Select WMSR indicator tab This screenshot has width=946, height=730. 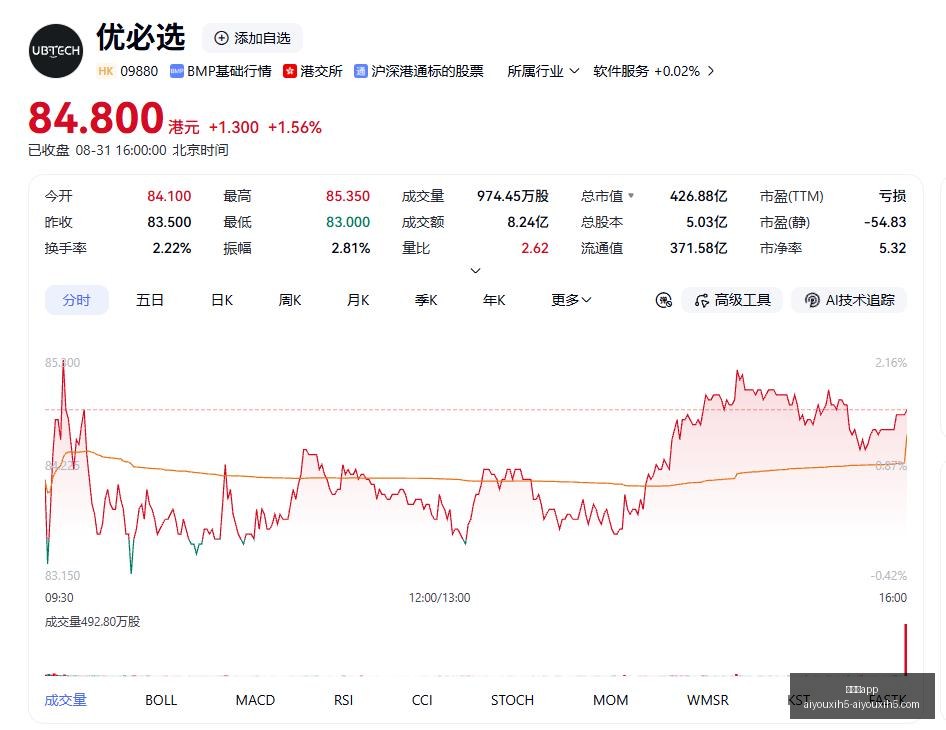(x=708, y=700)
